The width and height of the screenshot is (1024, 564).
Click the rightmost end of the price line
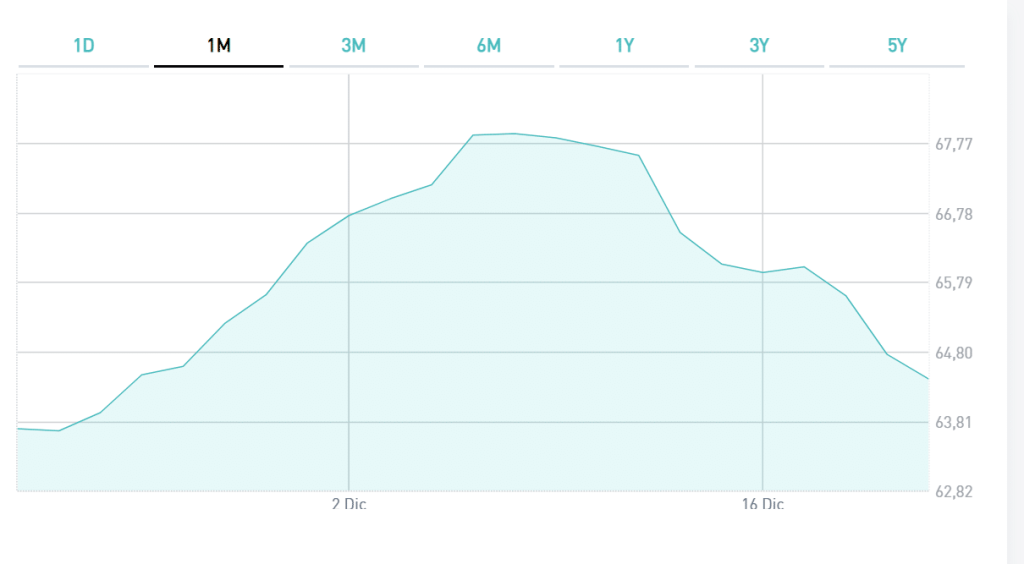pos(928,378)
